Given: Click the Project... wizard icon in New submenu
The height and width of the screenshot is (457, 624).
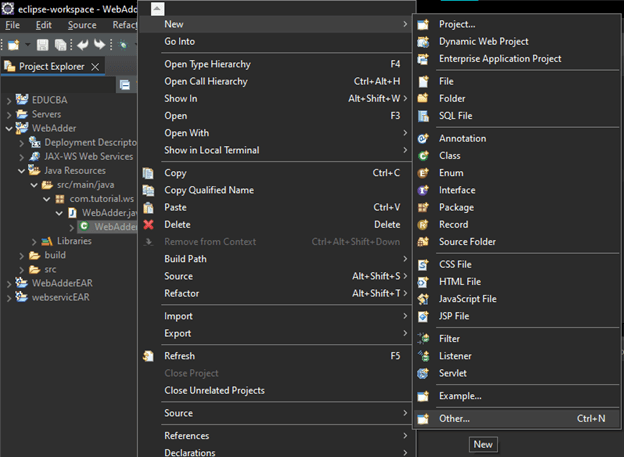Looking at the screenshot, I should coord(423,24).
